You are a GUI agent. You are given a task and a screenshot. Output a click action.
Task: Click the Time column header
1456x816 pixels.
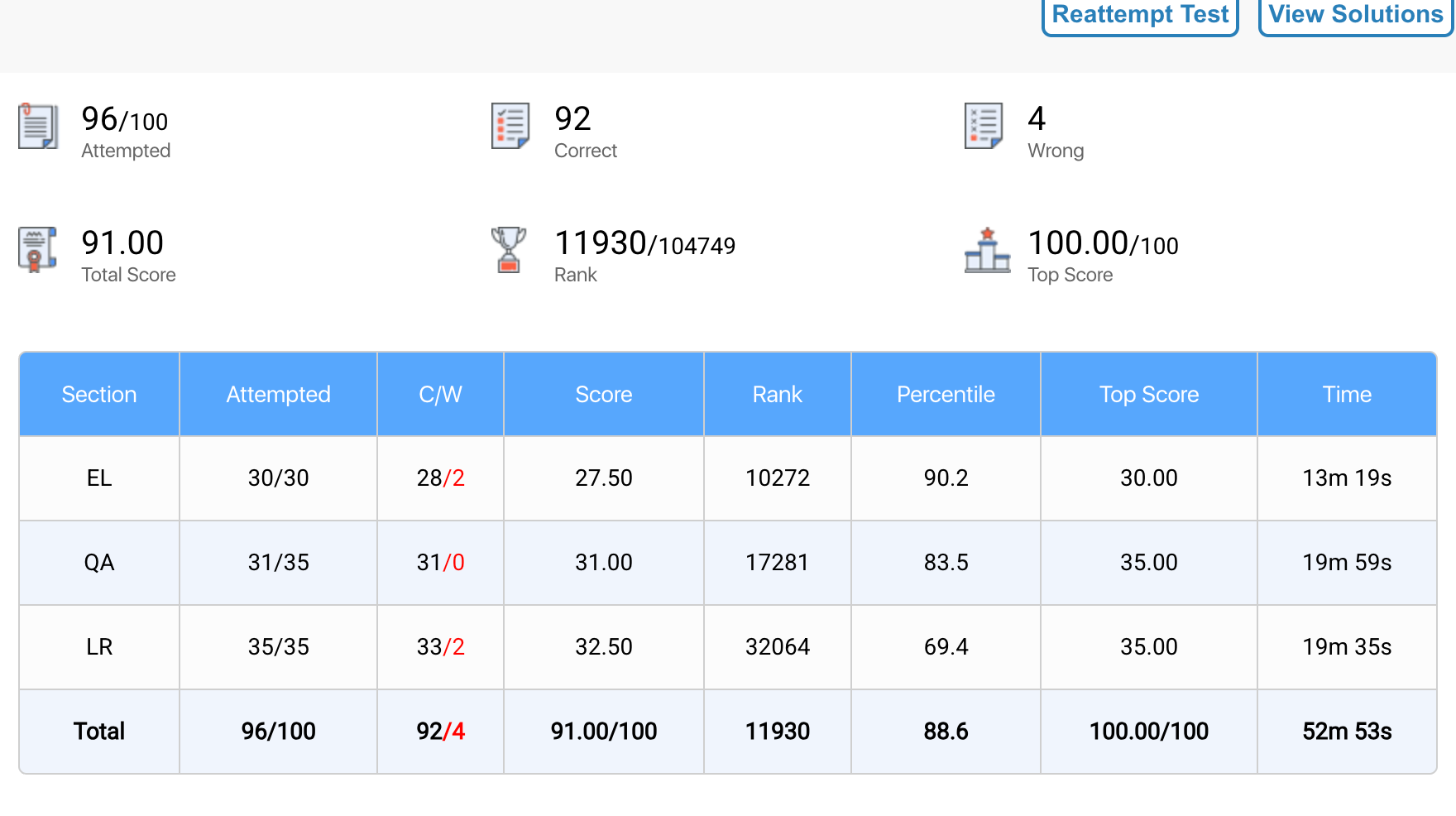coord(1346,395)
